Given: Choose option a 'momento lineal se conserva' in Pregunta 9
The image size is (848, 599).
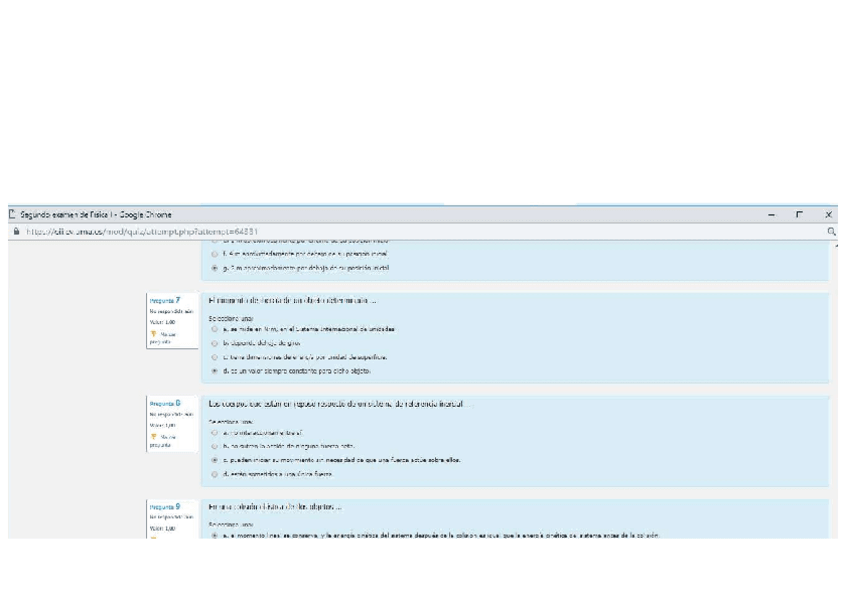Looking at the screenshot, I should tap(214, 535).
